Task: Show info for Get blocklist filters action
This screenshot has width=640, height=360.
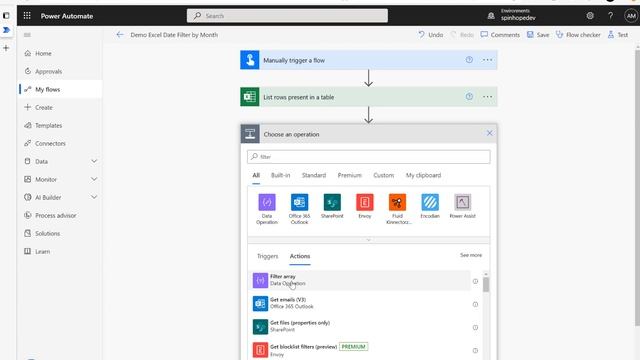Action: click(x=475, y=351)
